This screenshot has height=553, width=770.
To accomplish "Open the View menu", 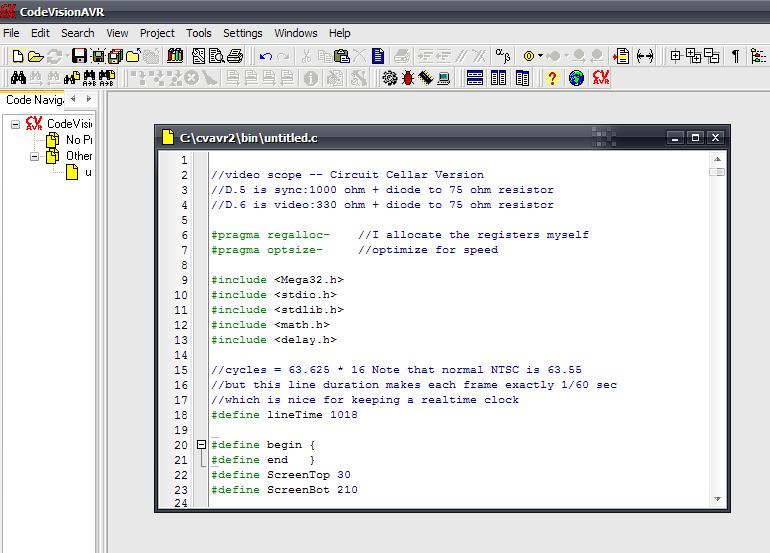I will (x=117, y=33).
